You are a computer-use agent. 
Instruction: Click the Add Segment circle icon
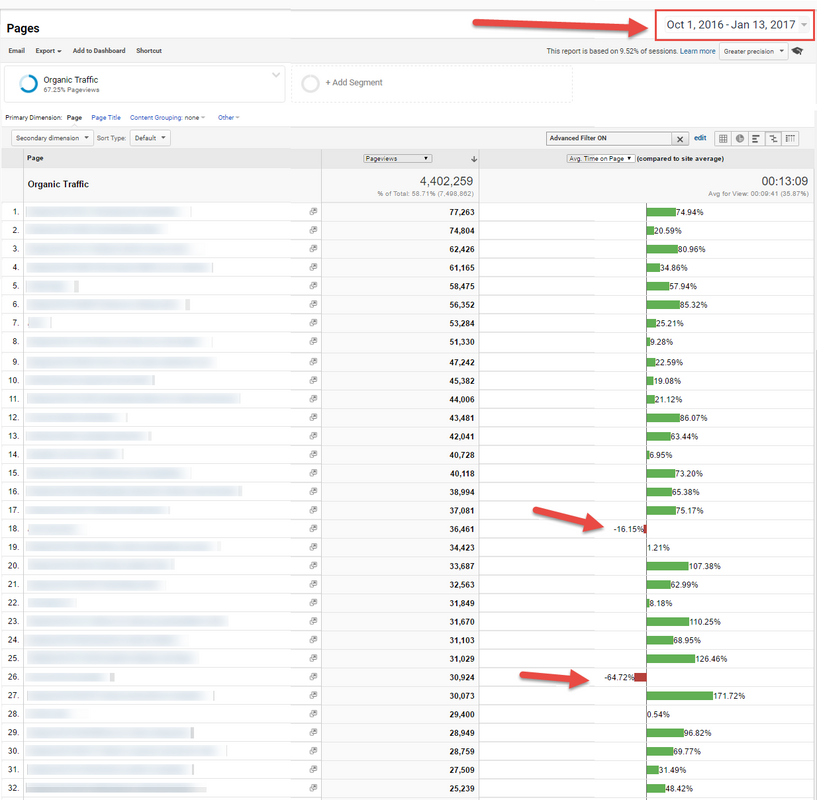(310, 84)
